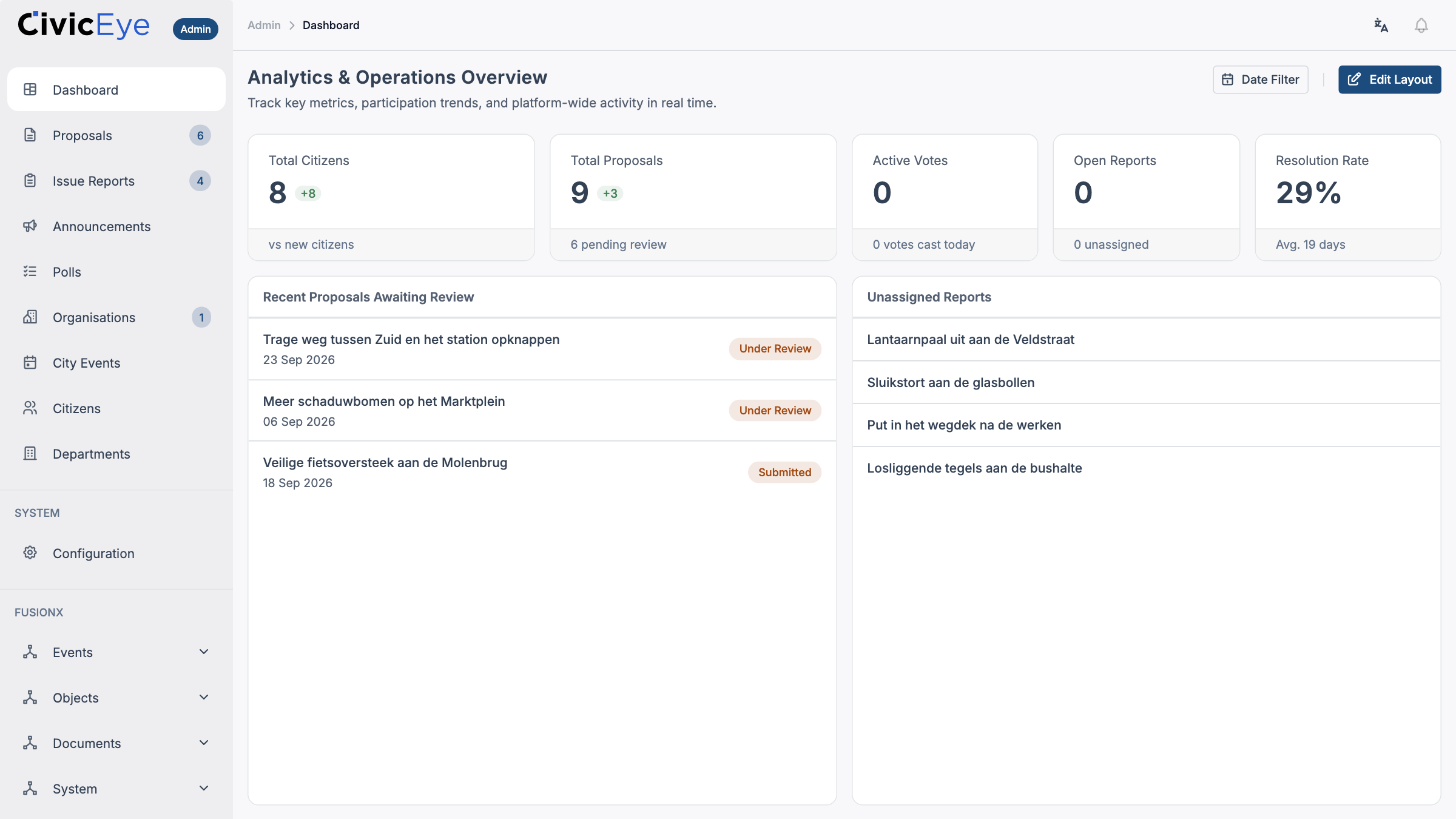Click the FusionX Events network icon
The image size is (1456, 819).
coord(30,652)
